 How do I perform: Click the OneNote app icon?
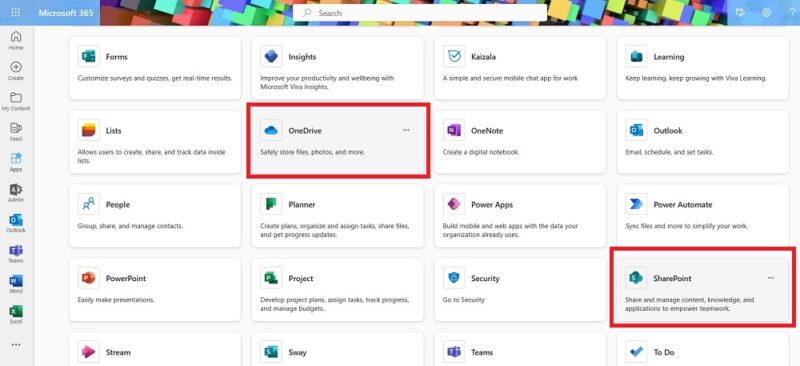[454, 130]
